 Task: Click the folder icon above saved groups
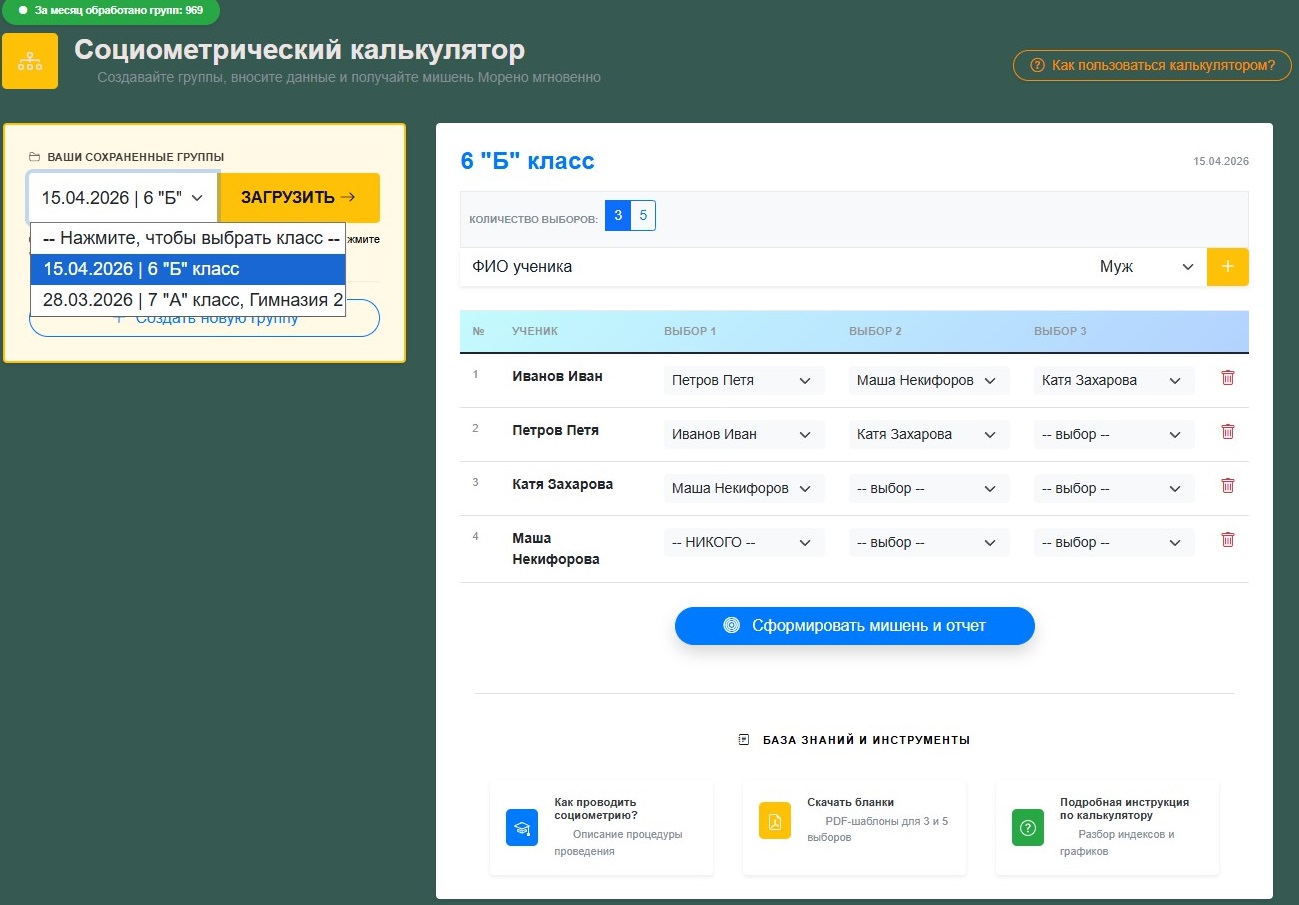[x=36, y=156]
